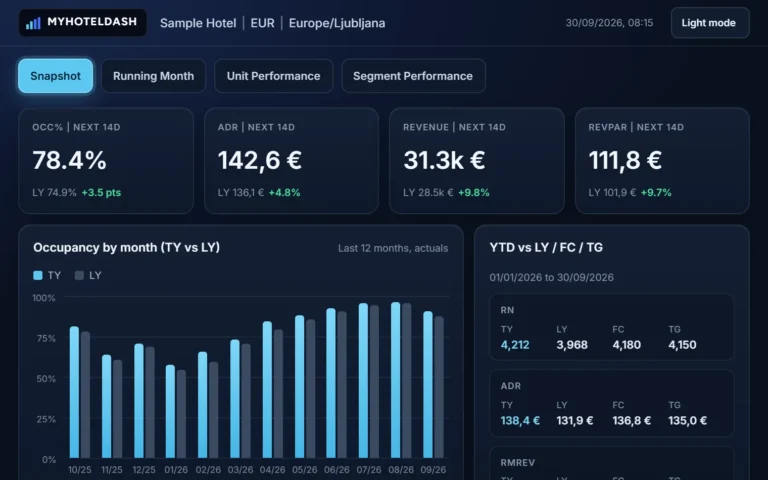Image resolution: width=768 pixels, height=480 pixels.
Task: Click the Occupancy by month chart title
Action: (x=126, y=247)
